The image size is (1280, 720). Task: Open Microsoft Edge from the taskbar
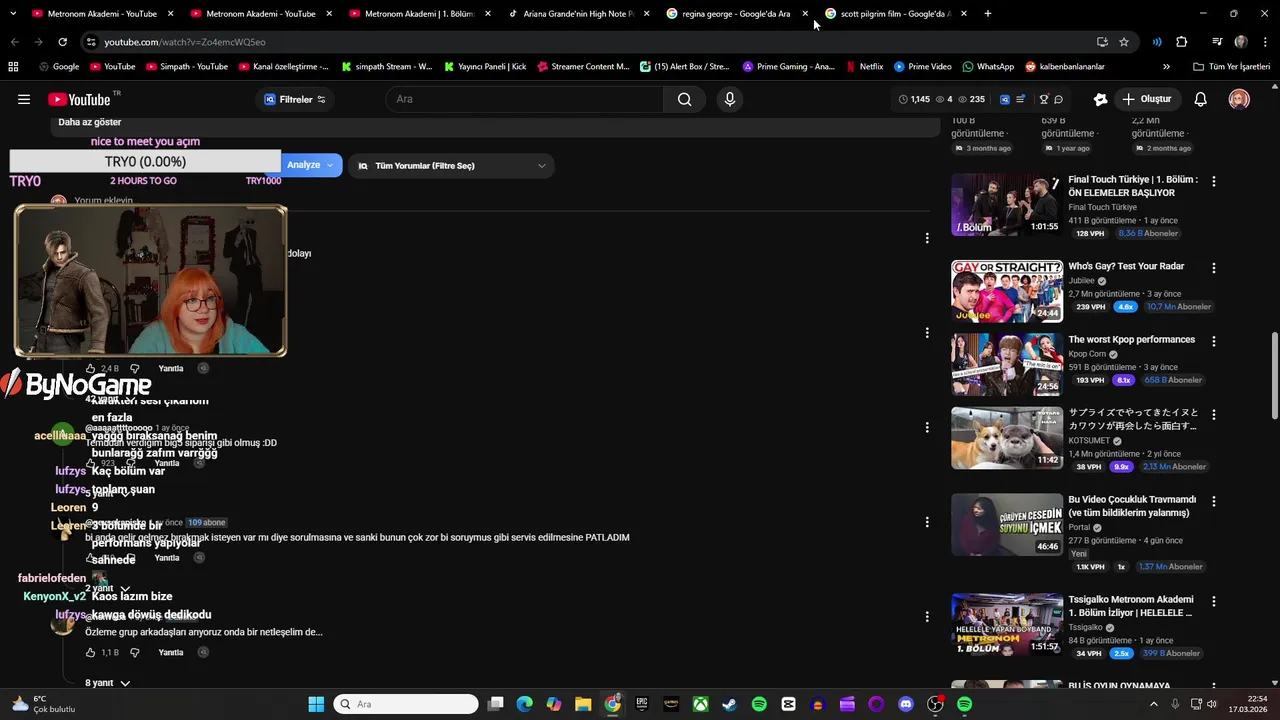(x=524, y=704)
